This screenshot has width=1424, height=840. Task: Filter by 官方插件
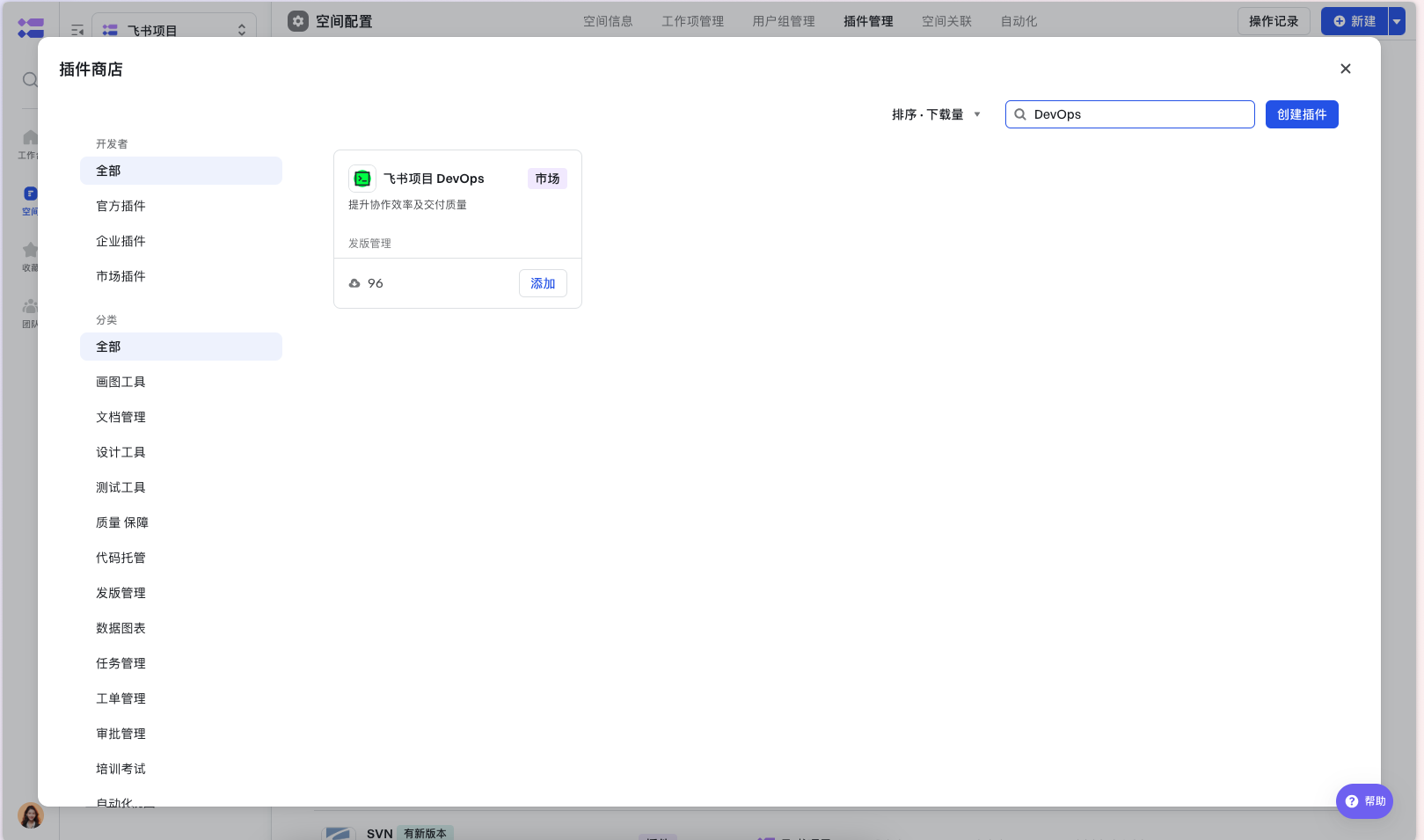181,206
